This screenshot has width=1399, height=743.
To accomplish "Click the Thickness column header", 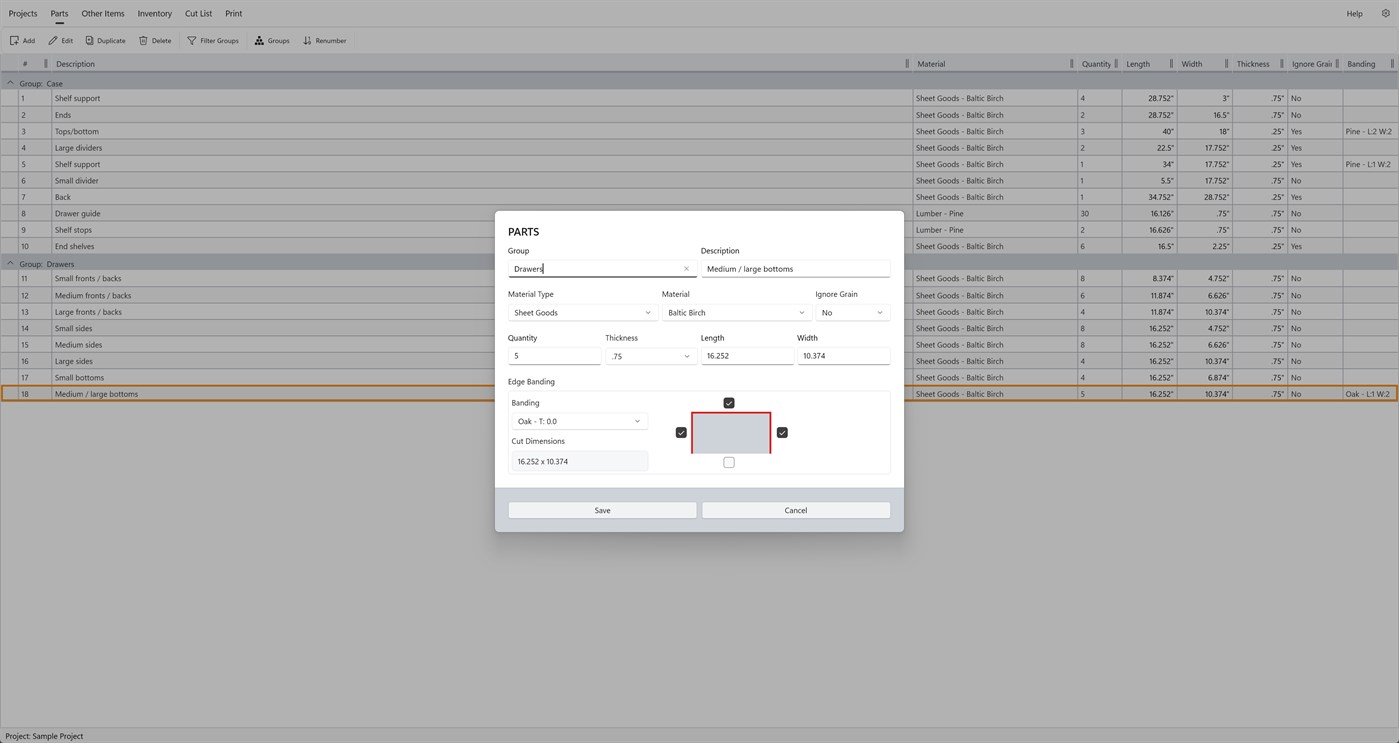I will pos(1258,64).
